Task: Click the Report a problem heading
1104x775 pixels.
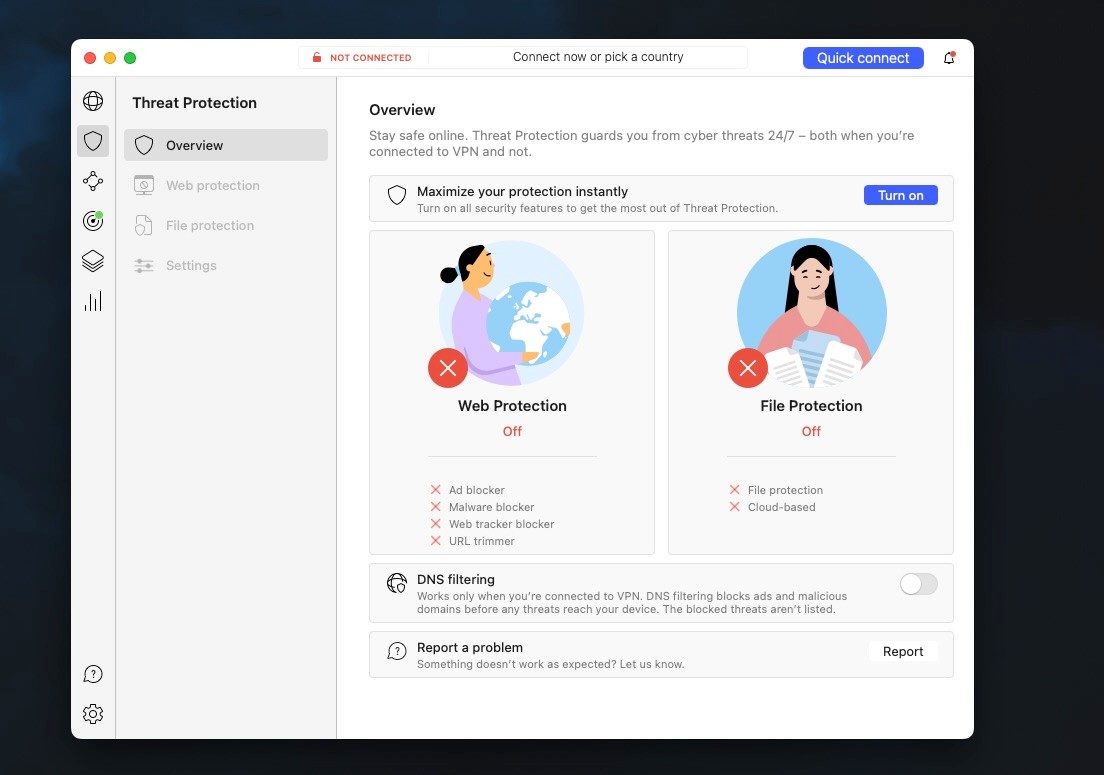Action: click(470, 648)
